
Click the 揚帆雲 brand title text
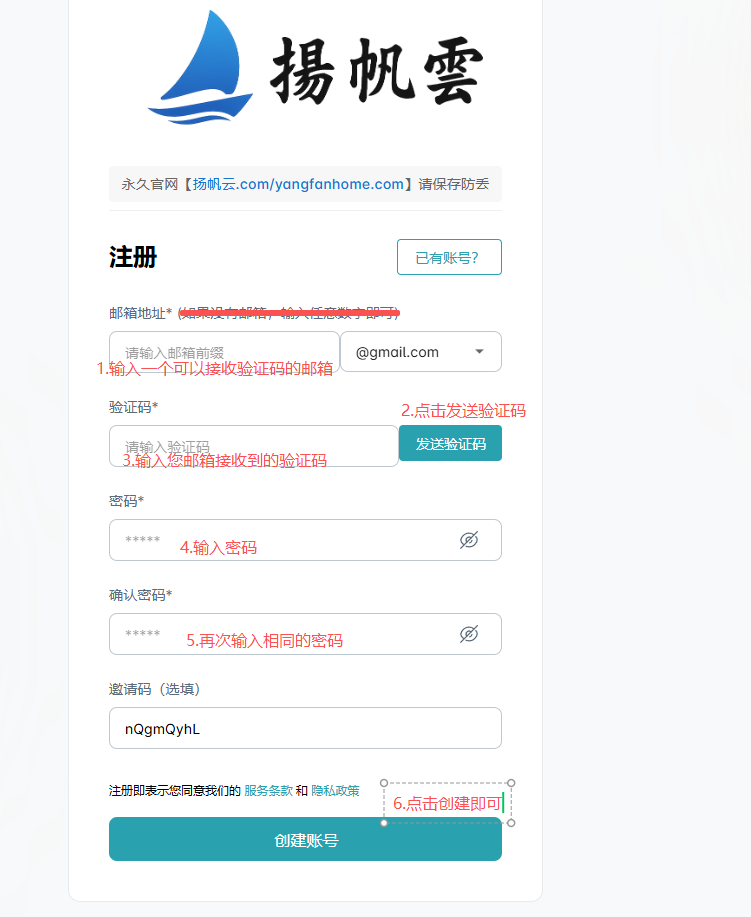click(x=377, y=71)
